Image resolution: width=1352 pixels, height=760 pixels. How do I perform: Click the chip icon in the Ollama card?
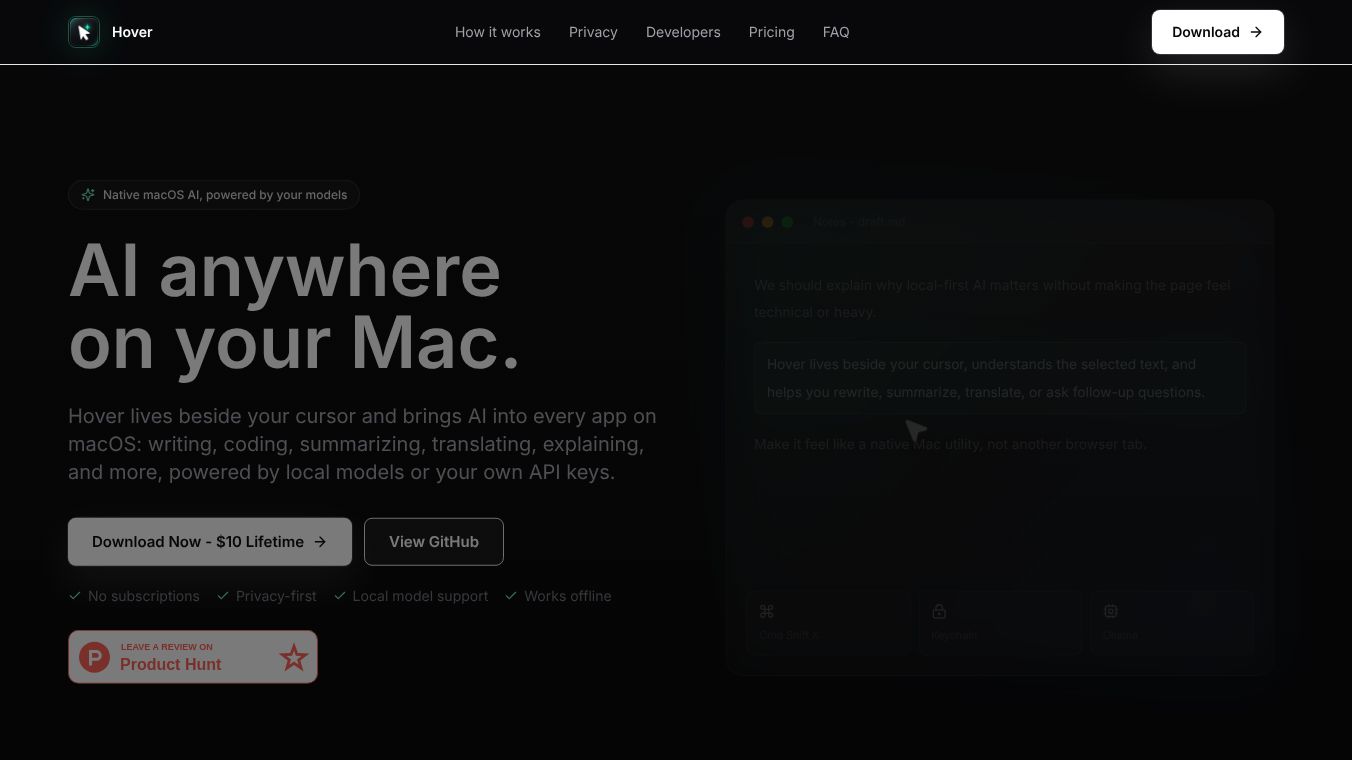pyautogui.click(x=1111, y=611)
